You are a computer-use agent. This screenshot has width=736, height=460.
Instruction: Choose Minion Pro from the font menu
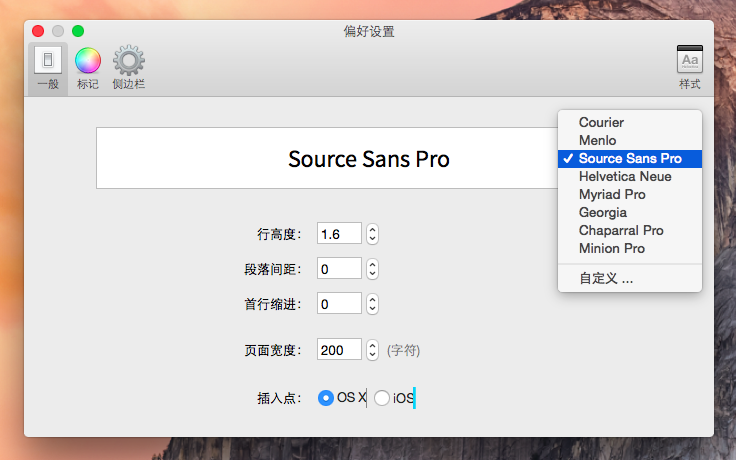coord(630,248)
